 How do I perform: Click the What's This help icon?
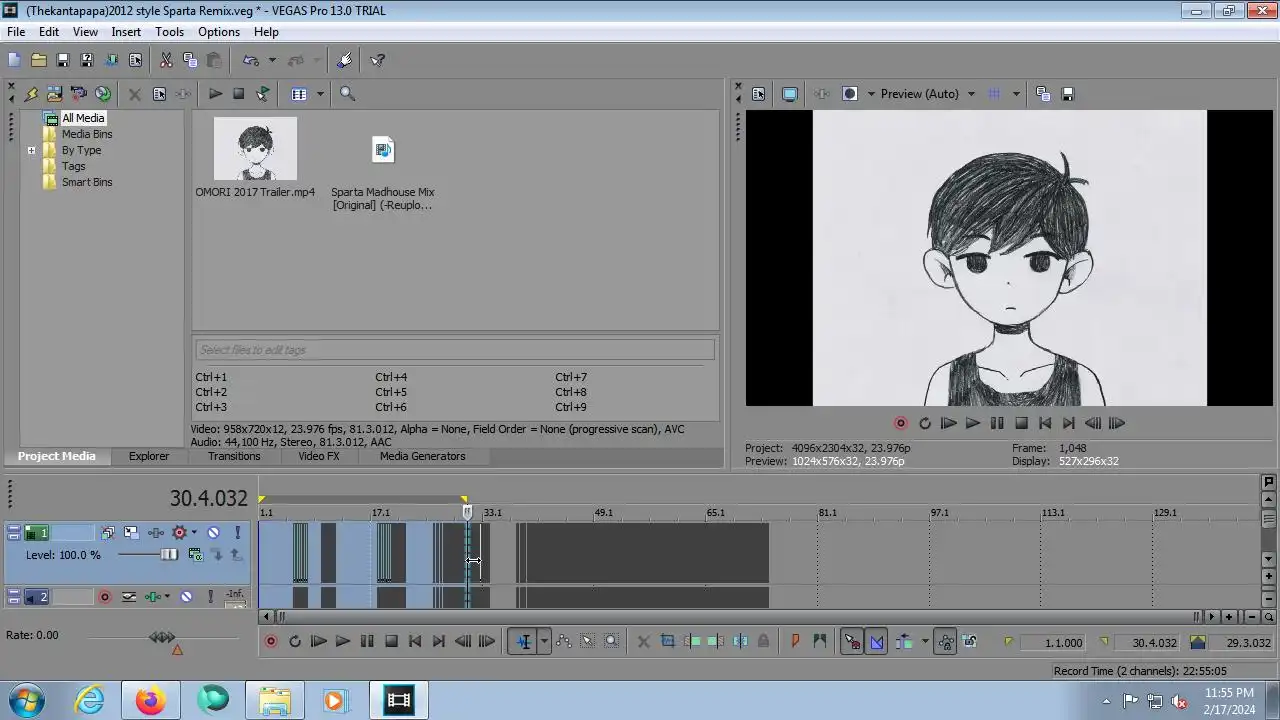[377, 60]
